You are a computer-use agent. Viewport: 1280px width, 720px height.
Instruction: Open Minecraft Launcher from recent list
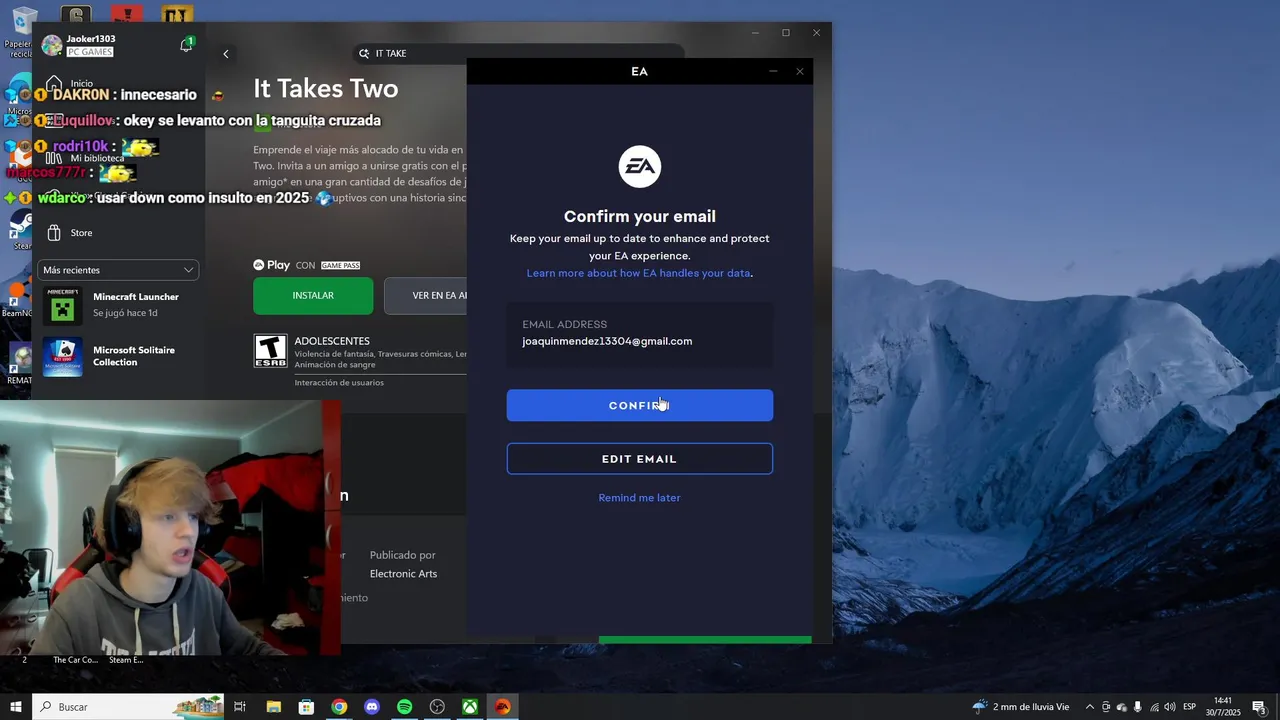pyautogui.click(x=120, y=304)
